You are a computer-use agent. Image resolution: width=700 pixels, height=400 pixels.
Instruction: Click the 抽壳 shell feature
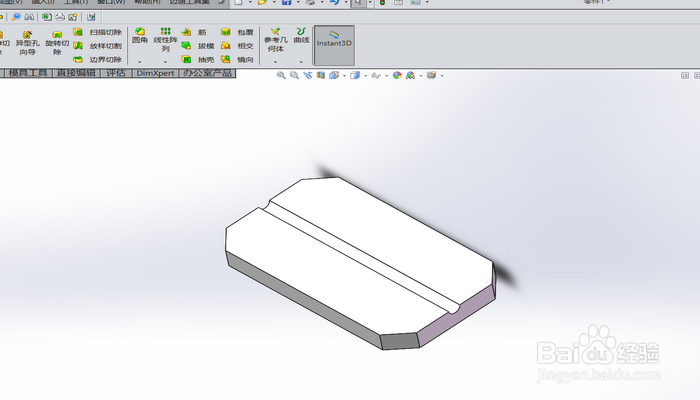coord(198,59)
